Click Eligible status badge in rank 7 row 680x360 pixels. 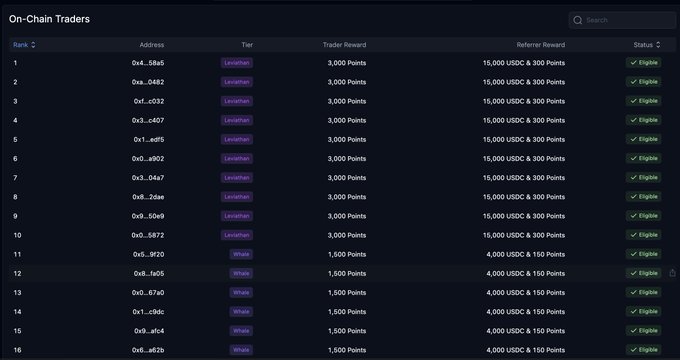click(x=644, y=177)
